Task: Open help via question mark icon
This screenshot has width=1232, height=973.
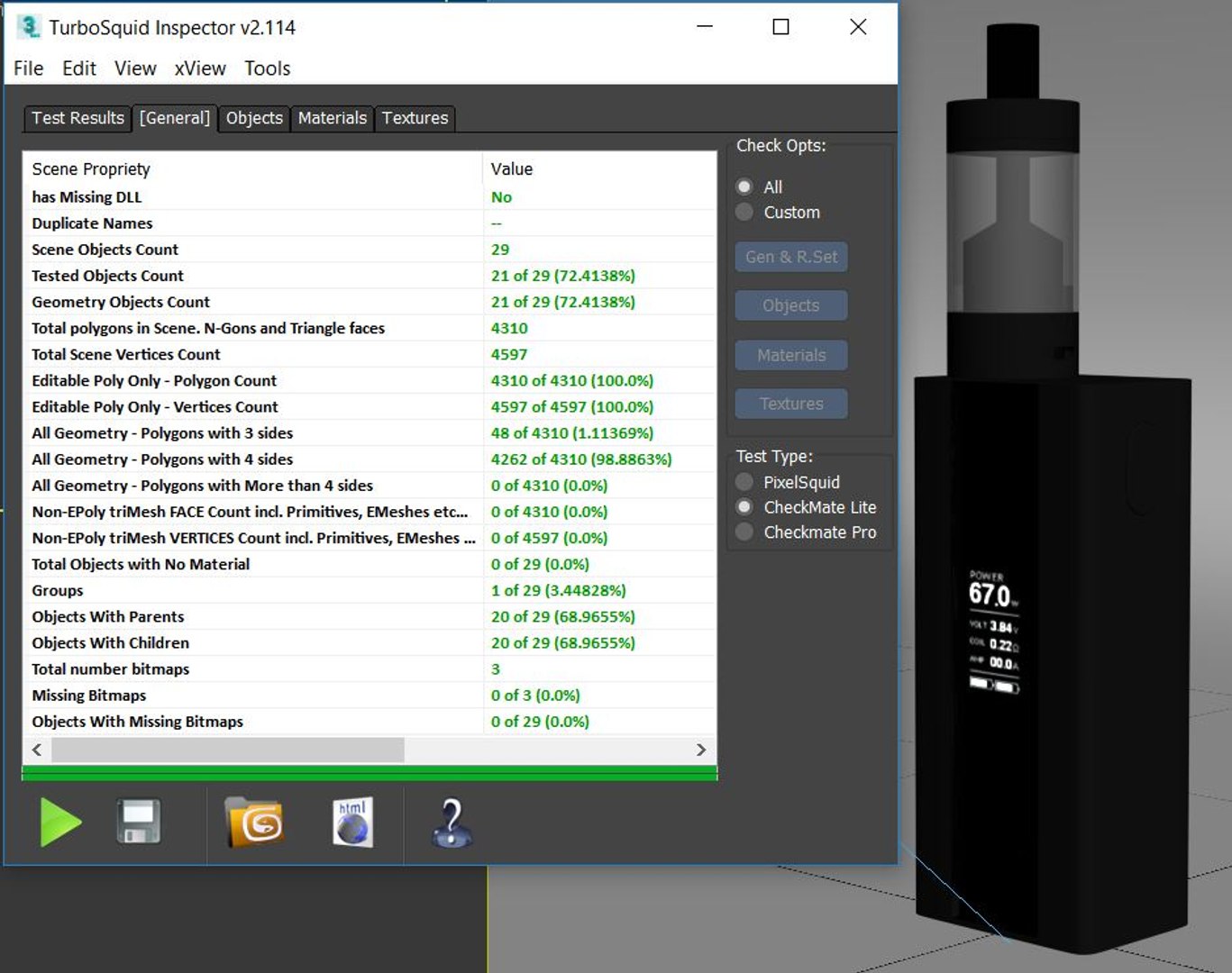Action: pos(452,823)
